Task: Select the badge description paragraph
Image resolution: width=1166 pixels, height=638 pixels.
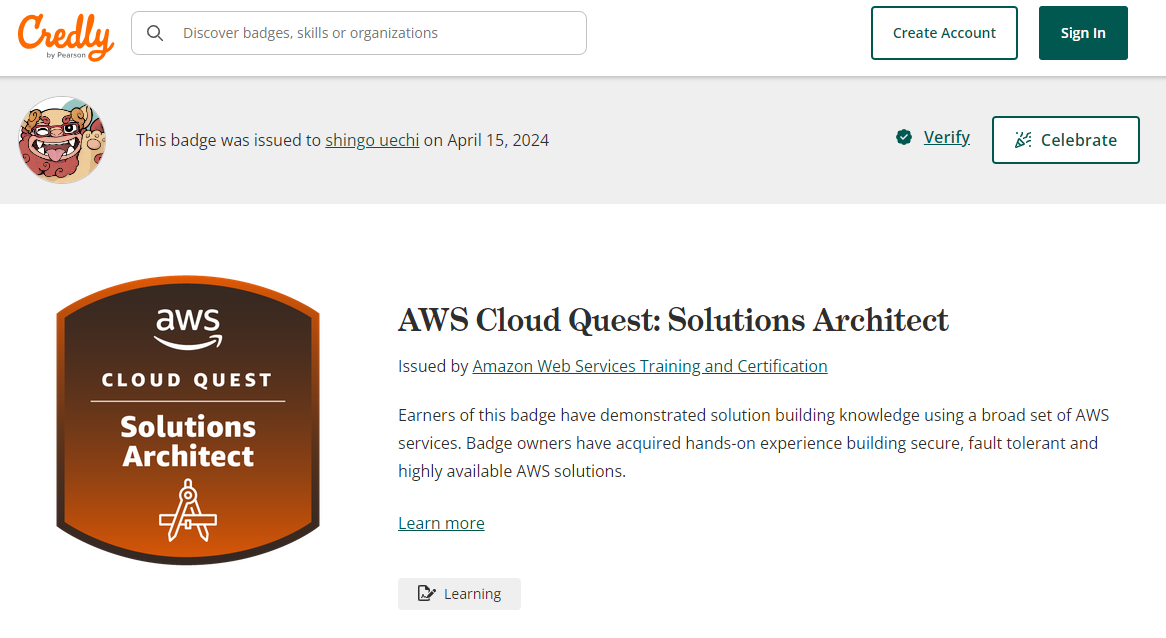Action: click(x=753, y=443)
